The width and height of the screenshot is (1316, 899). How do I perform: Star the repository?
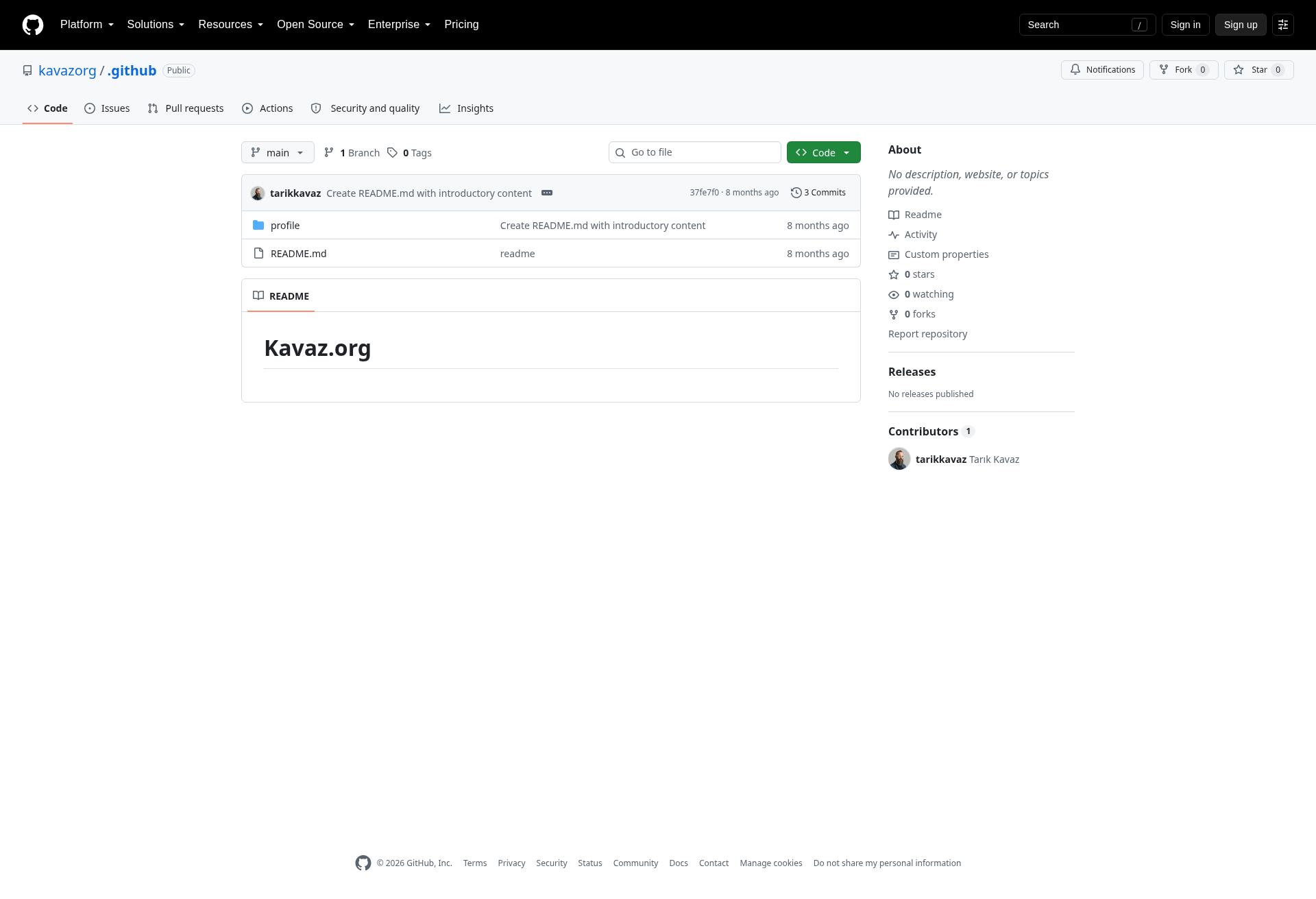coord(1258,70)
